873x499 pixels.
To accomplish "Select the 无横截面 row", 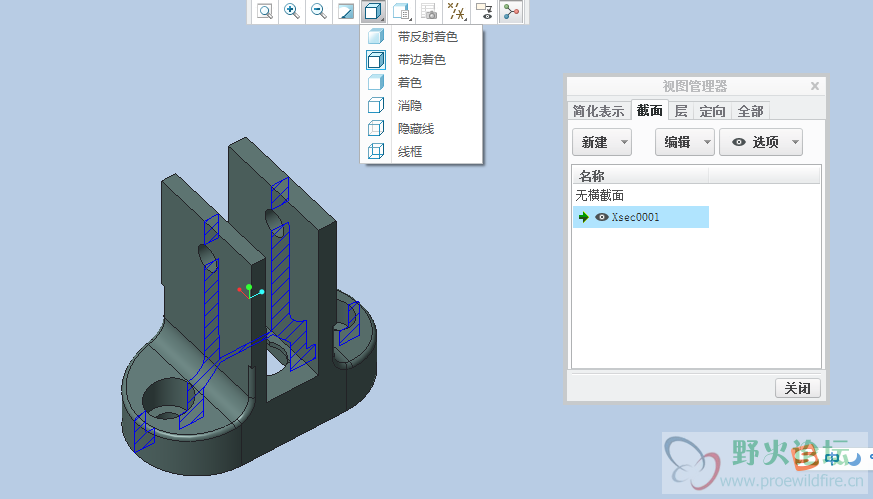I will pos(600,195).
